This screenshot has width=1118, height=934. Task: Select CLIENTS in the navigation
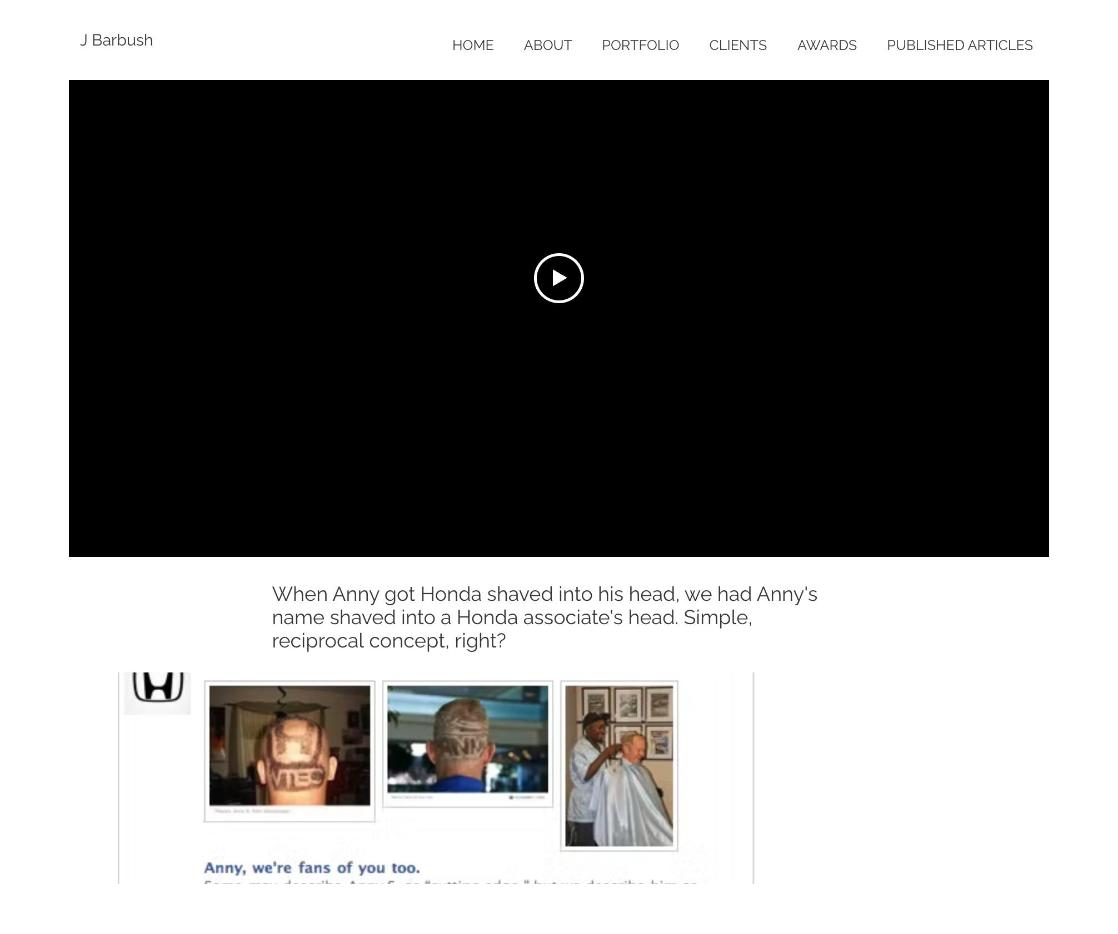[x=738, y=45]
